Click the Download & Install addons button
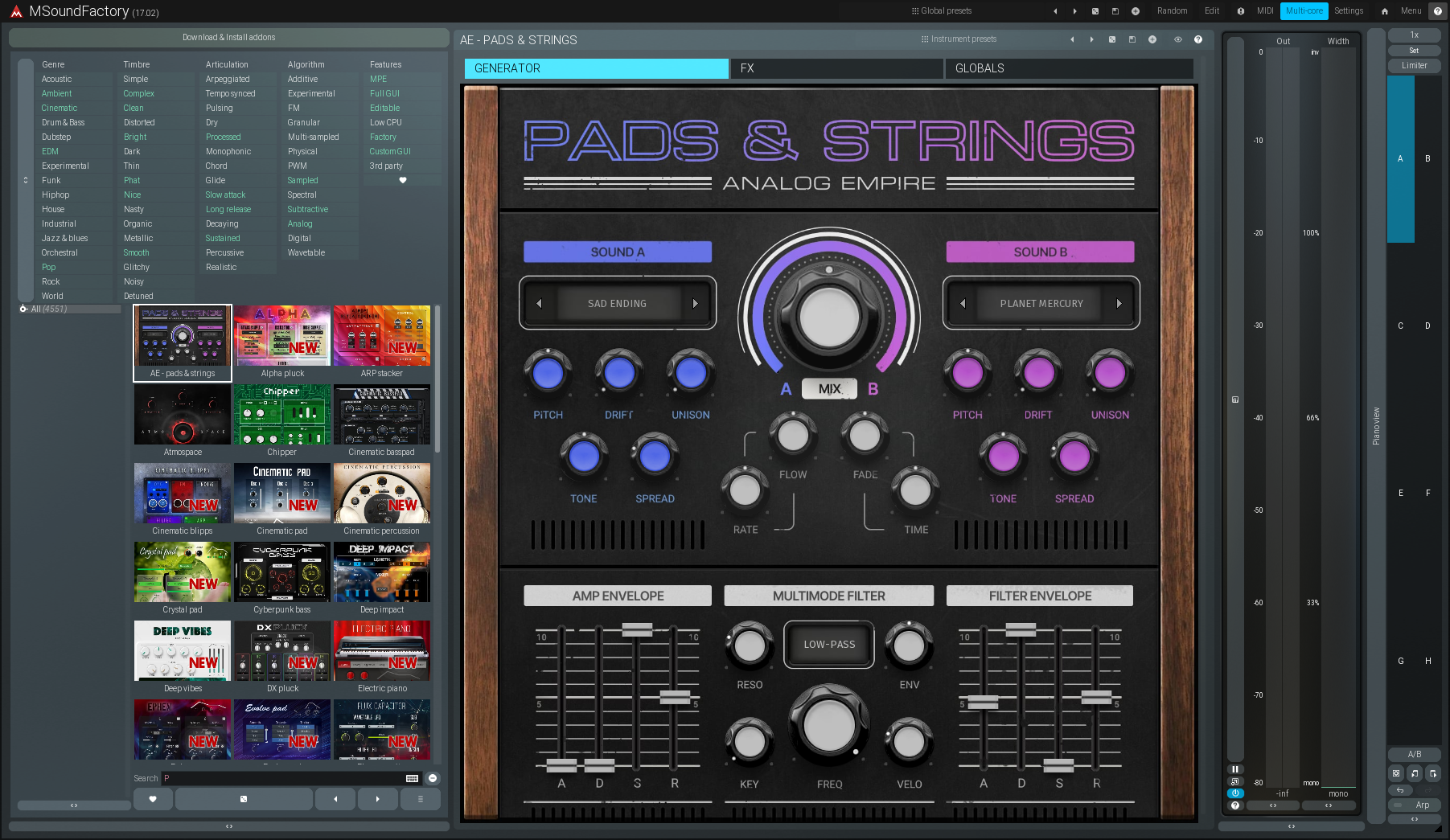The height and width of the screenshot is (840, 1450). coord(228,37)
